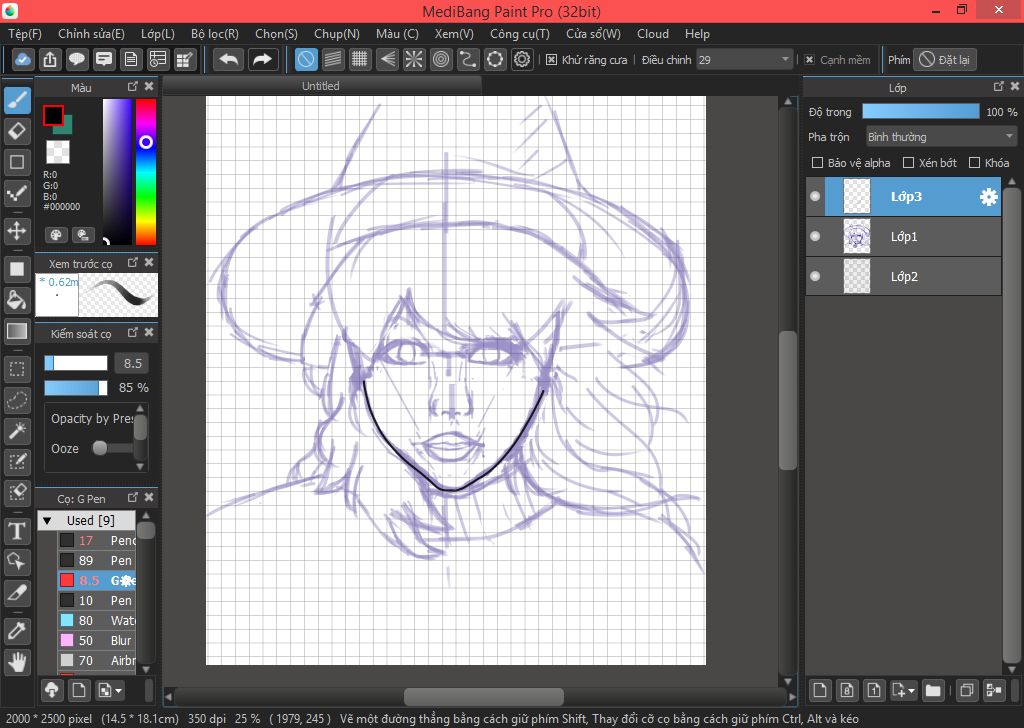Select the Magic Wand tool

[x=17, y=431]
